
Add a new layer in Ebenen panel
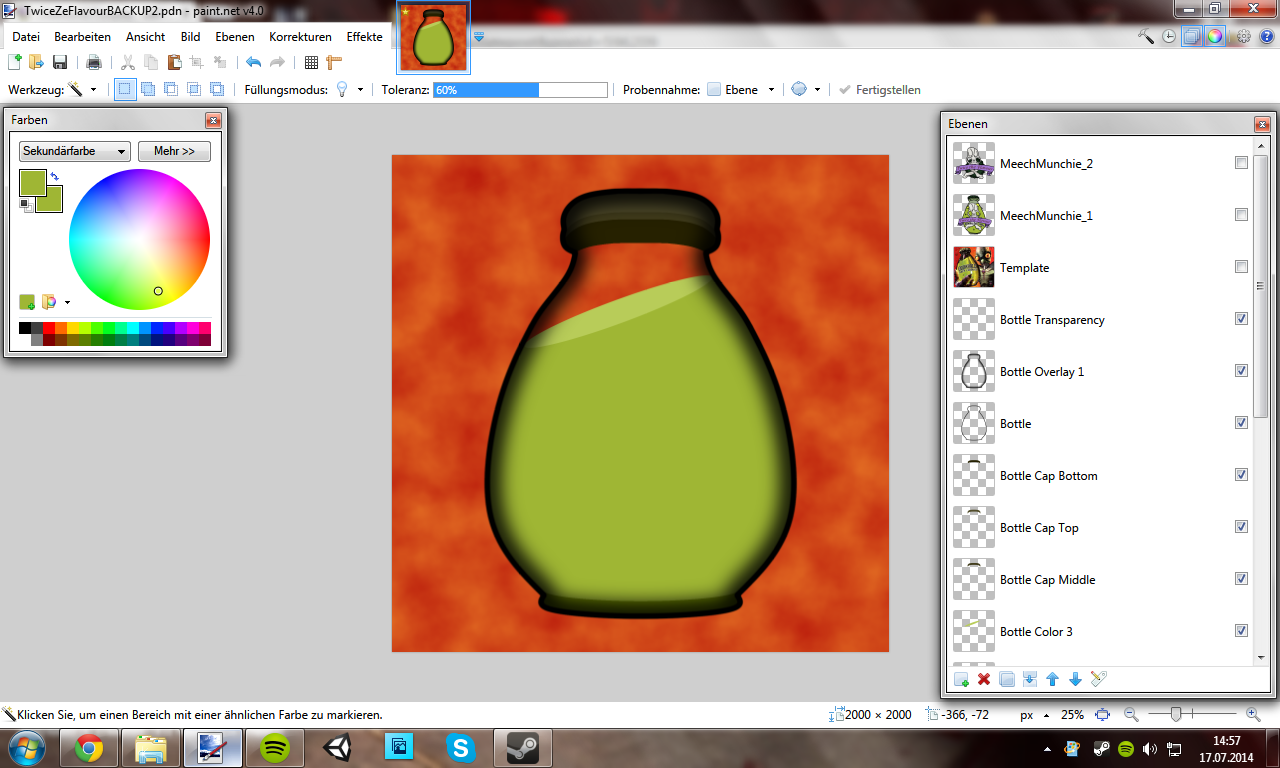(961, 680)
